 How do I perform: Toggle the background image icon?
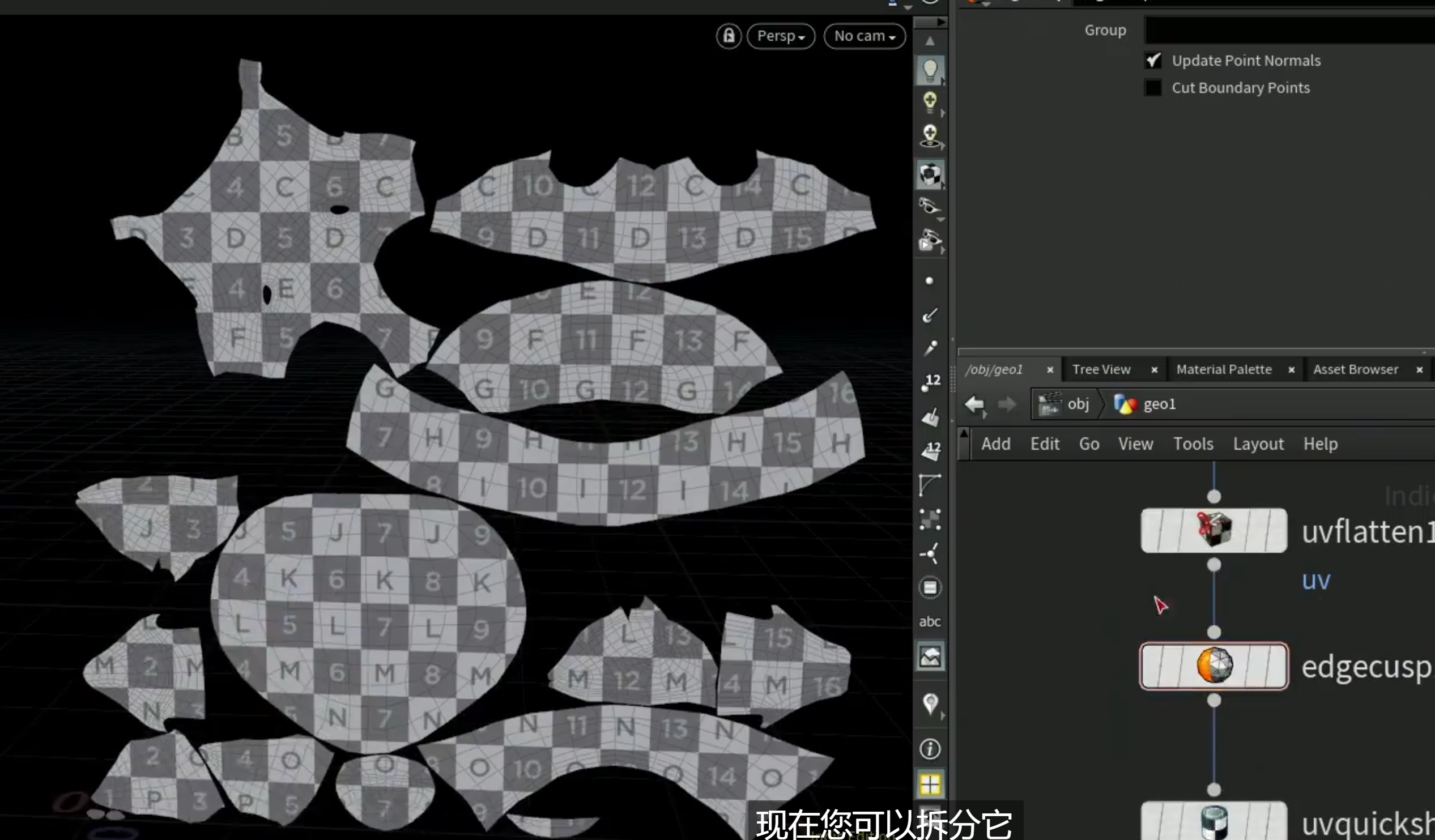(930, 657)
